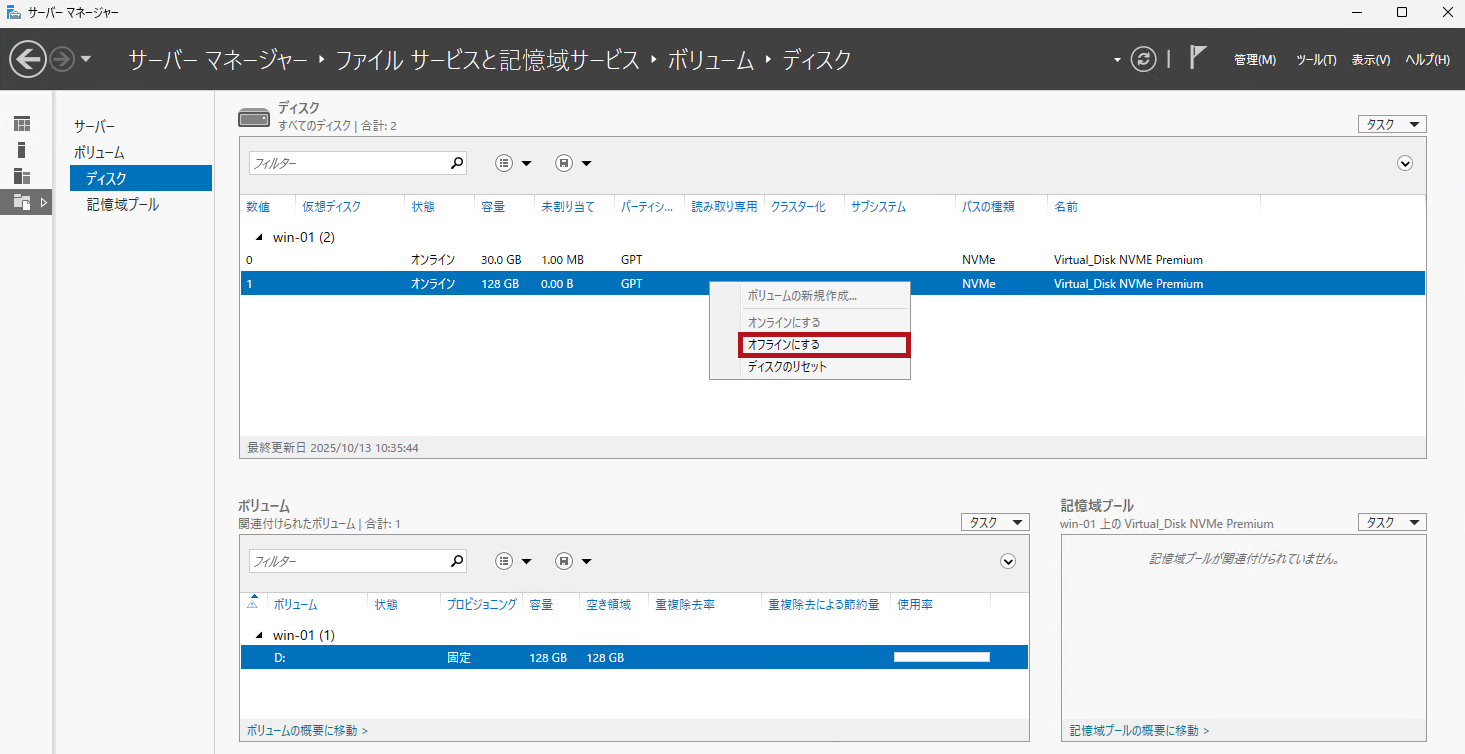The height and width of the screenshot is (754, 1465).
Task: Open the notifications flag icon
Action: (1198, 58)
